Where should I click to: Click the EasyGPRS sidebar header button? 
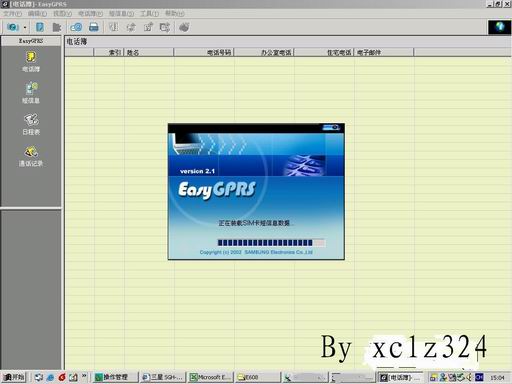coord(31,41)
